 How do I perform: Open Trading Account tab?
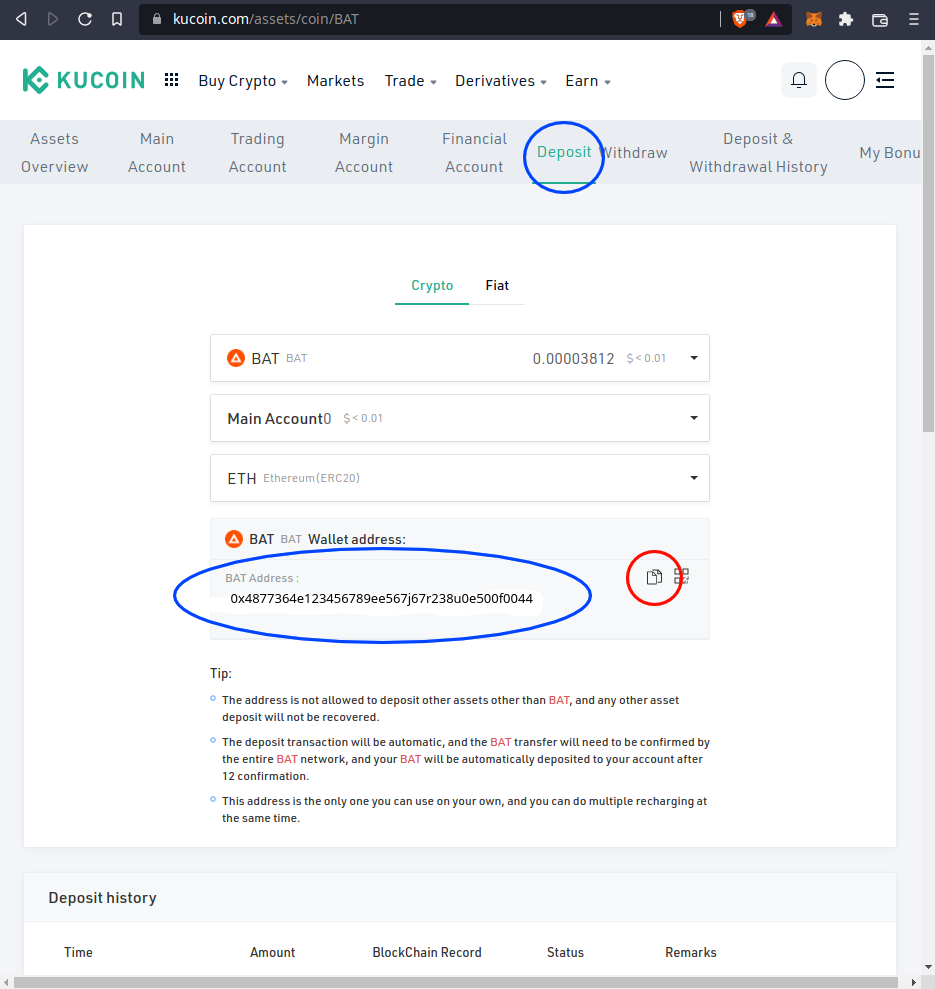(x=257, y=153)
